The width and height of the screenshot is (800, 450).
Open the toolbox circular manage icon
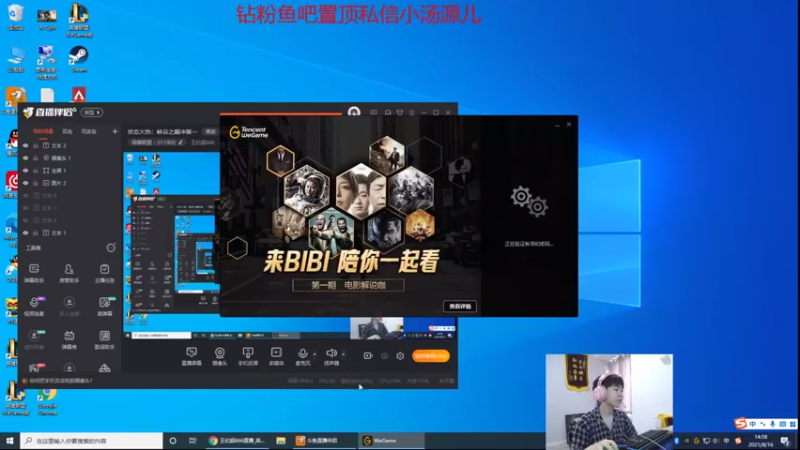pos(111,248)
